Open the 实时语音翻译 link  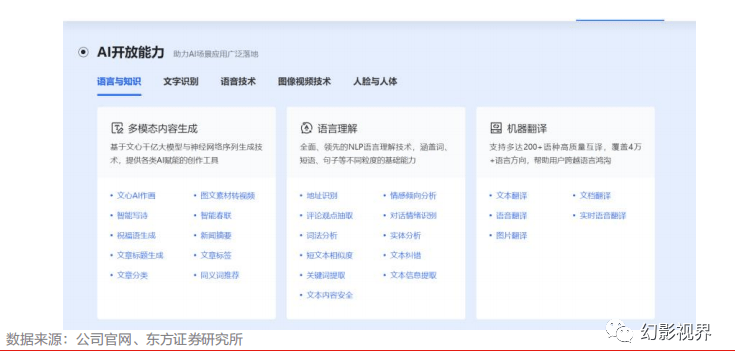(603, 215)
